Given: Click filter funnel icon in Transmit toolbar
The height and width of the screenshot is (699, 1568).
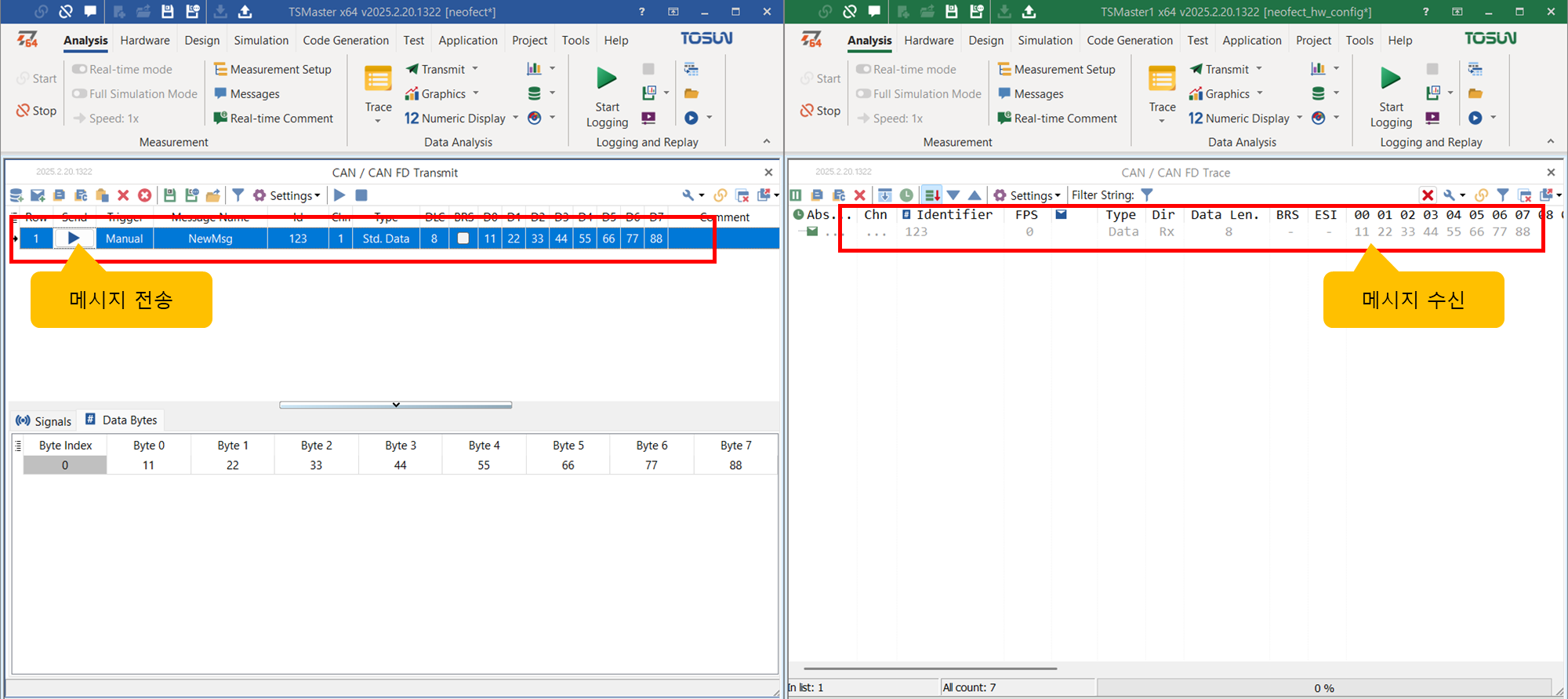Looking at the screenshot, I should pos(238,195).
